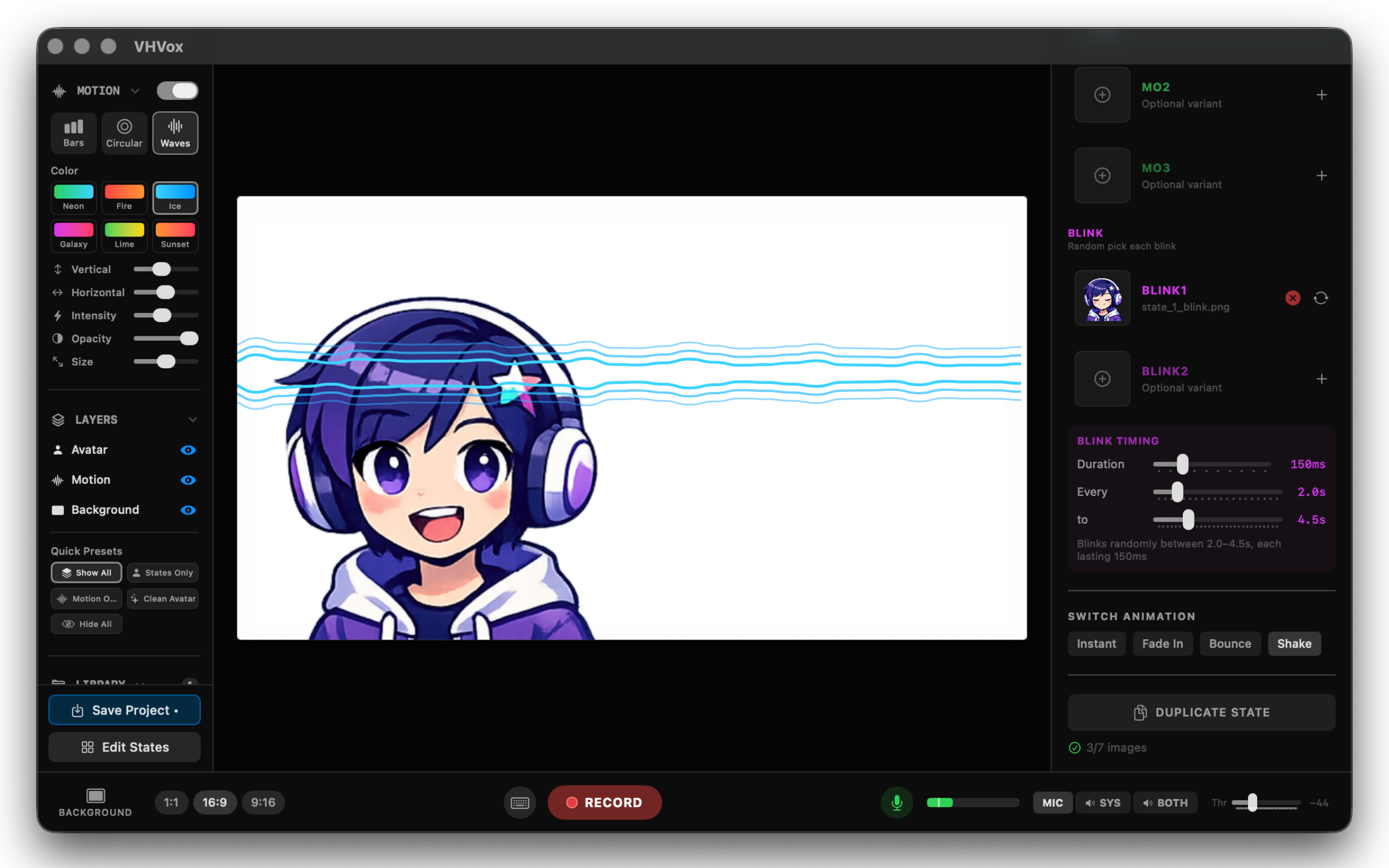Pick the Ice color swatch
Viewport: 1389px width, 868px height.
(175, 197)
